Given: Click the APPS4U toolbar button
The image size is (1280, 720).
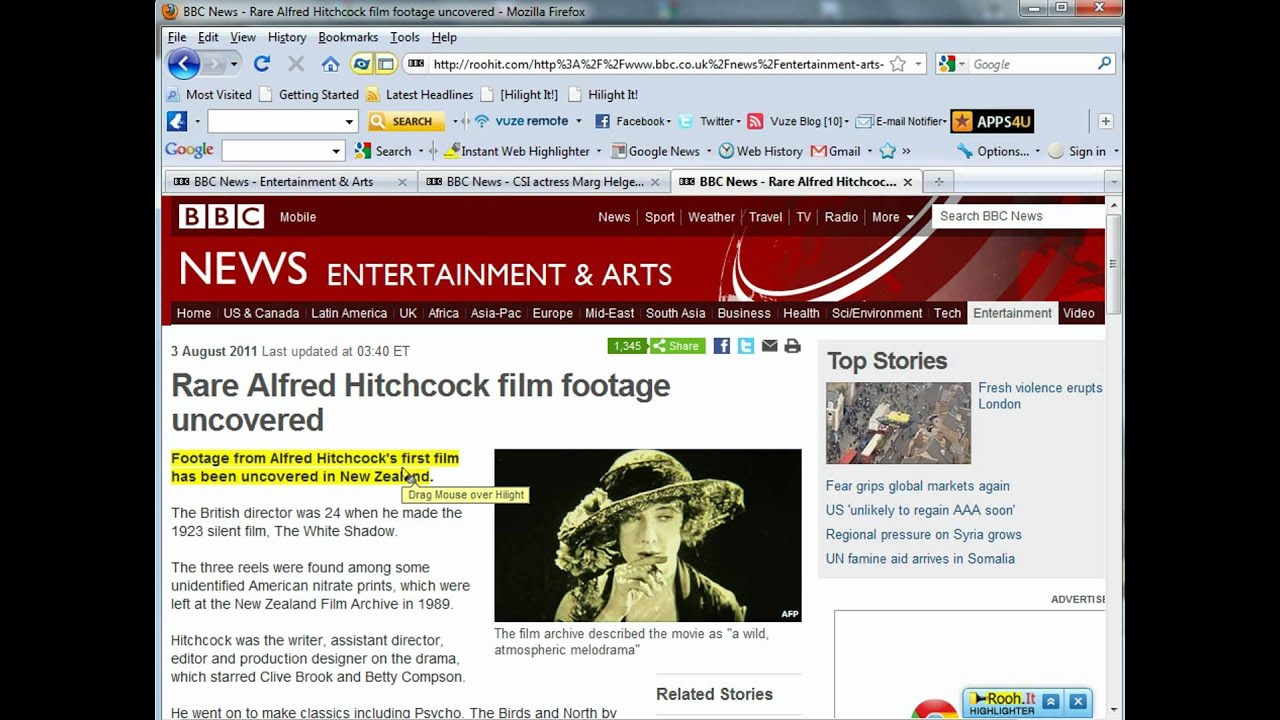Looking at the screenshot, I should tap(992, 121).
